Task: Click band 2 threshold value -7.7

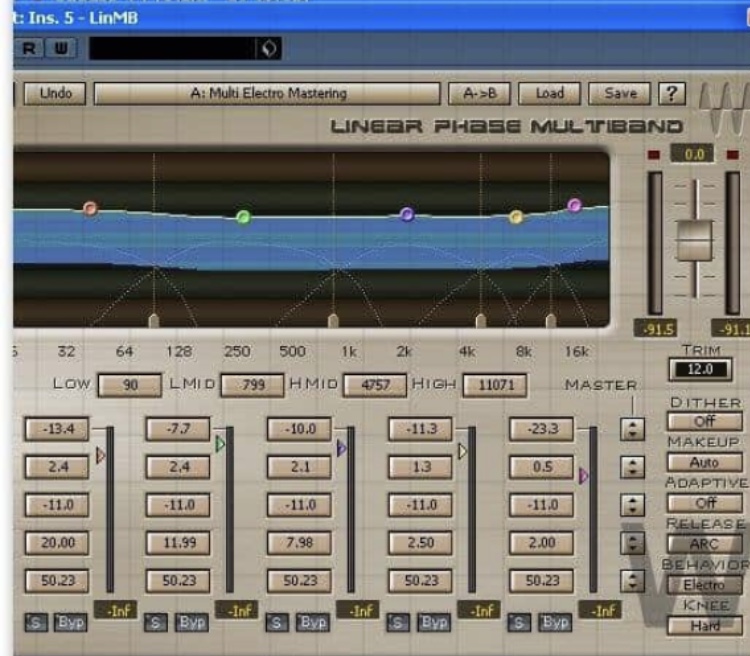Action: (178, 429)
